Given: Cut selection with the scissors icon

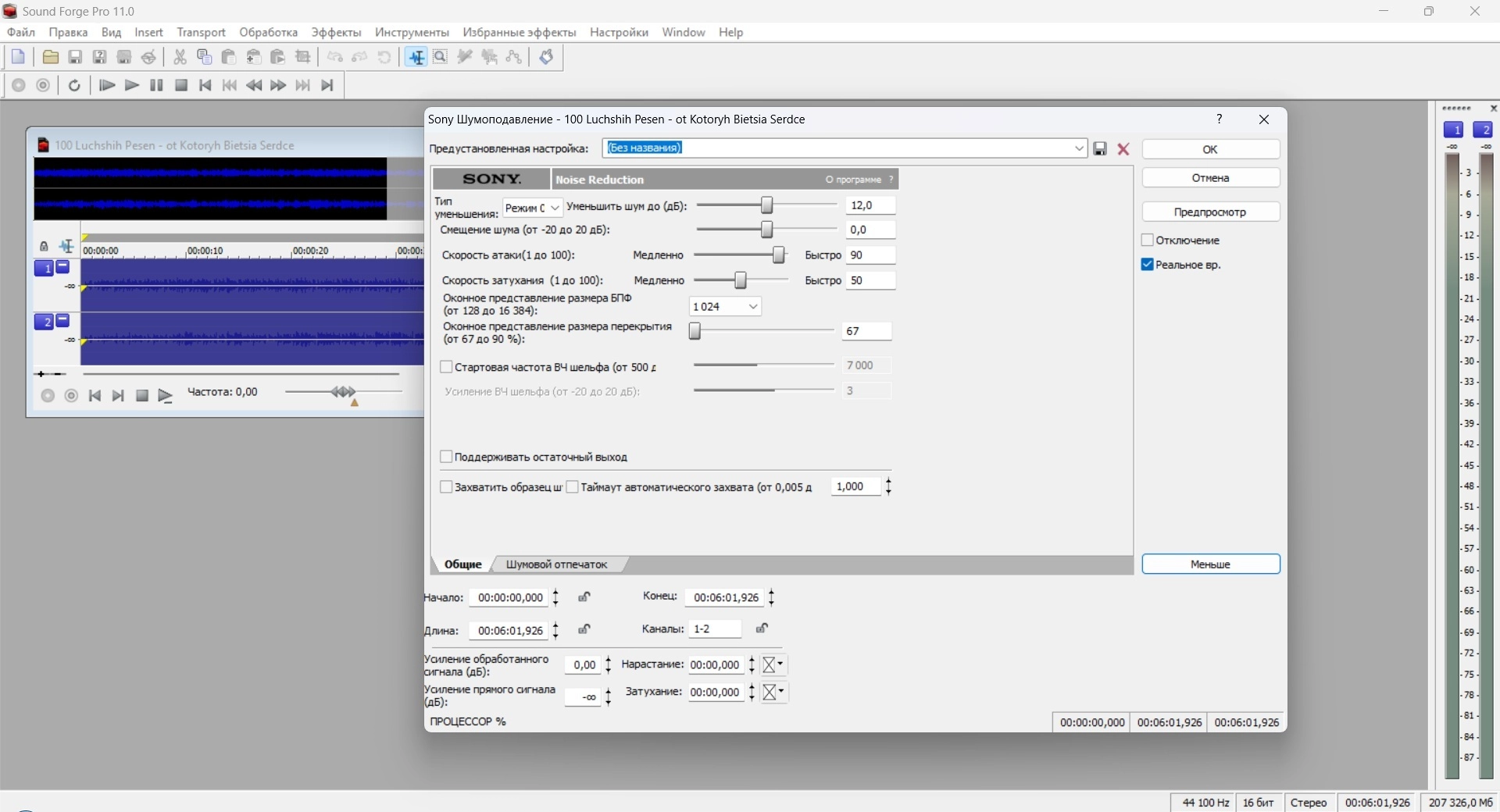Looking at the screenshot, I should [x=180, y=57].
